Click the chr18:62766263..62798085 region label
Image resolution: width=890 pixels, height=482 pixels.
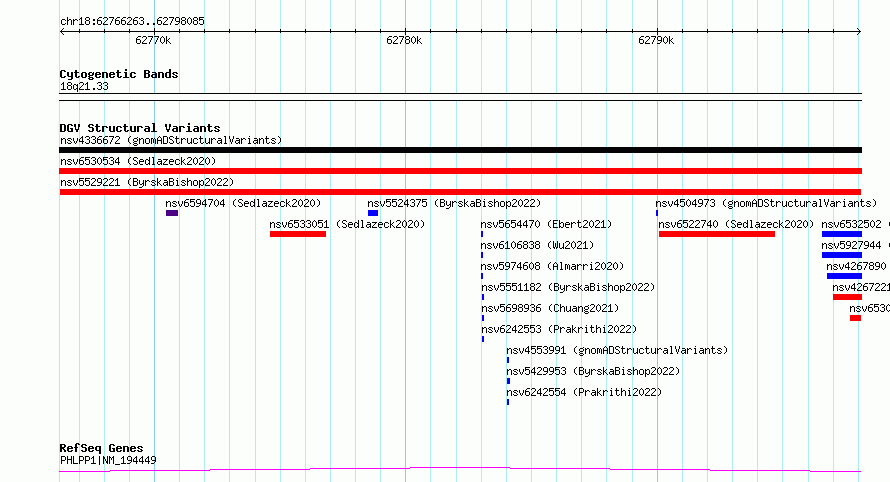click(x=132, y=21)
